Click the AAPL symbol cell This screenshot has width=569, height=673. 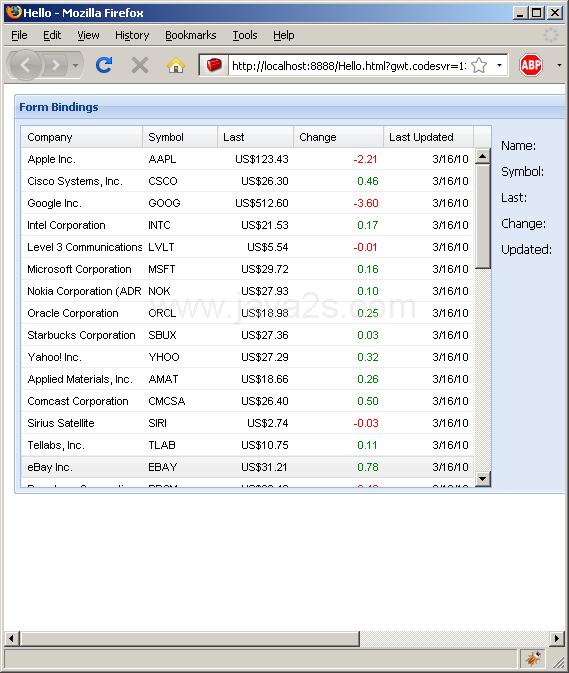[x=162, y=159]
